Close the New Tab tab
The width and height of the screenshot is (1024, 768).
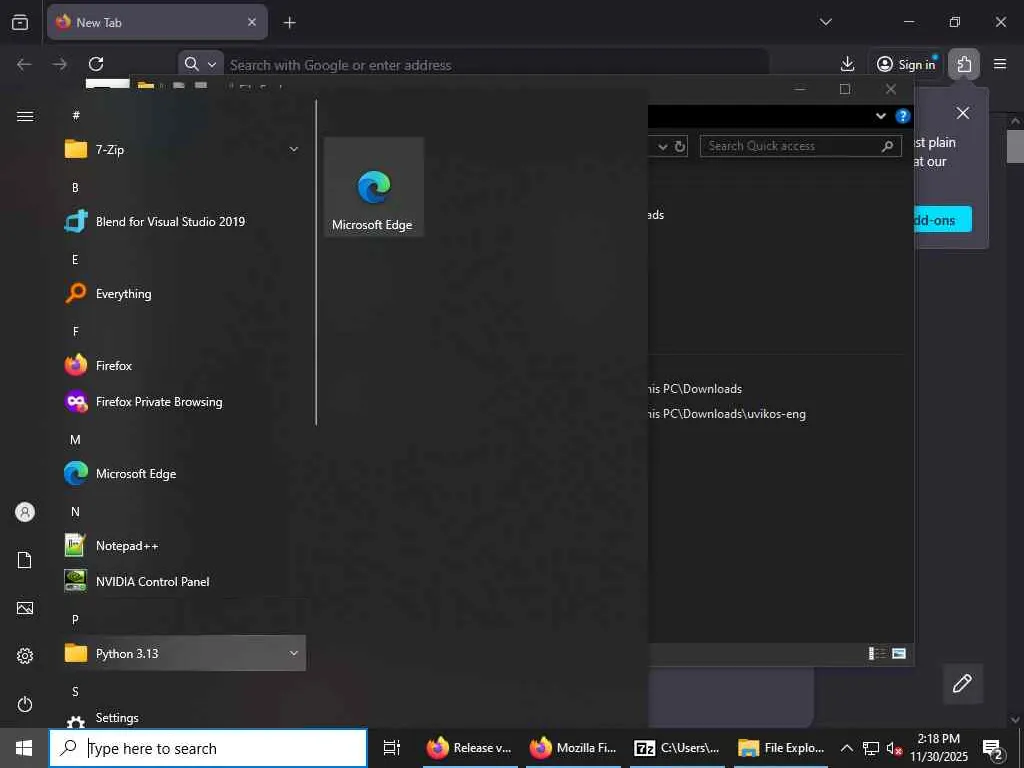pyautogui.click(x=252, y=22)
